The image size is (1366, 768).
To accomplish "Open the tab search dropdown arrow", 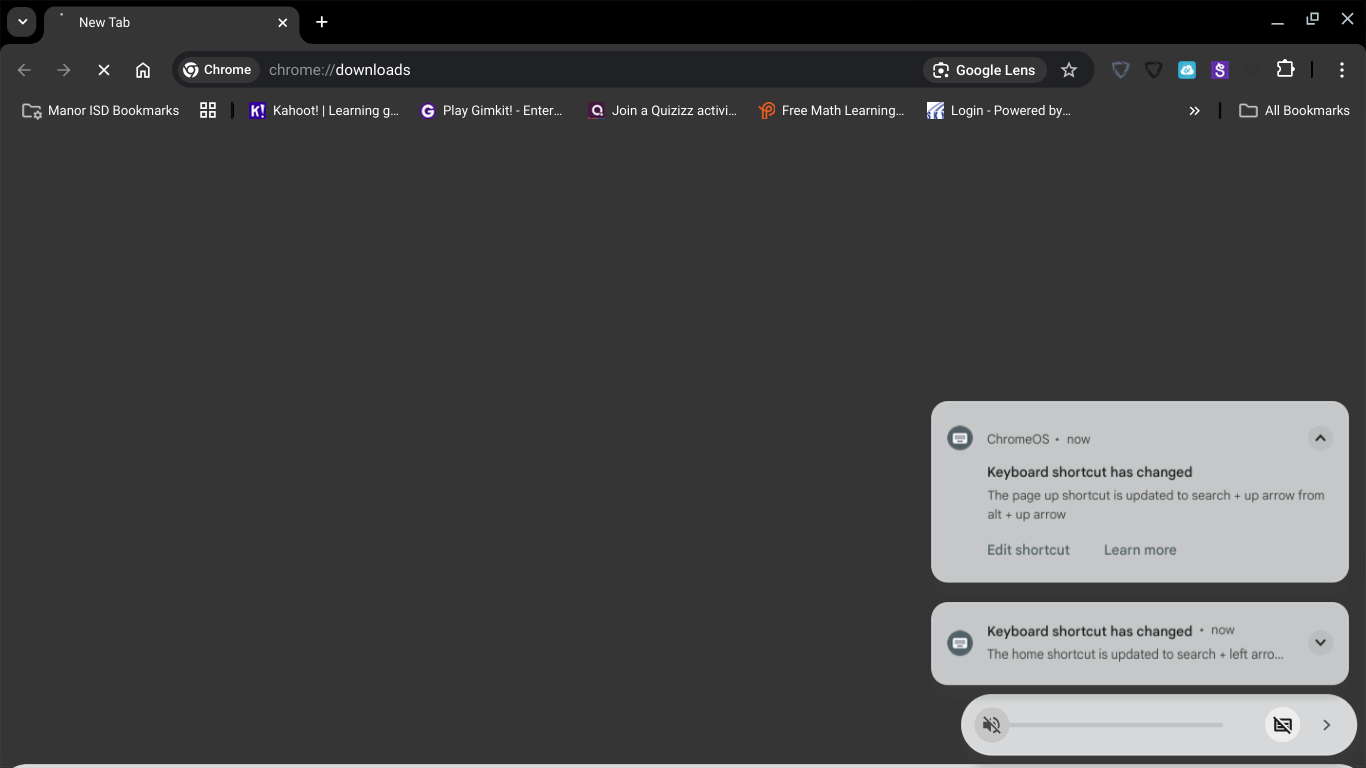I will [x=22, y=22].
